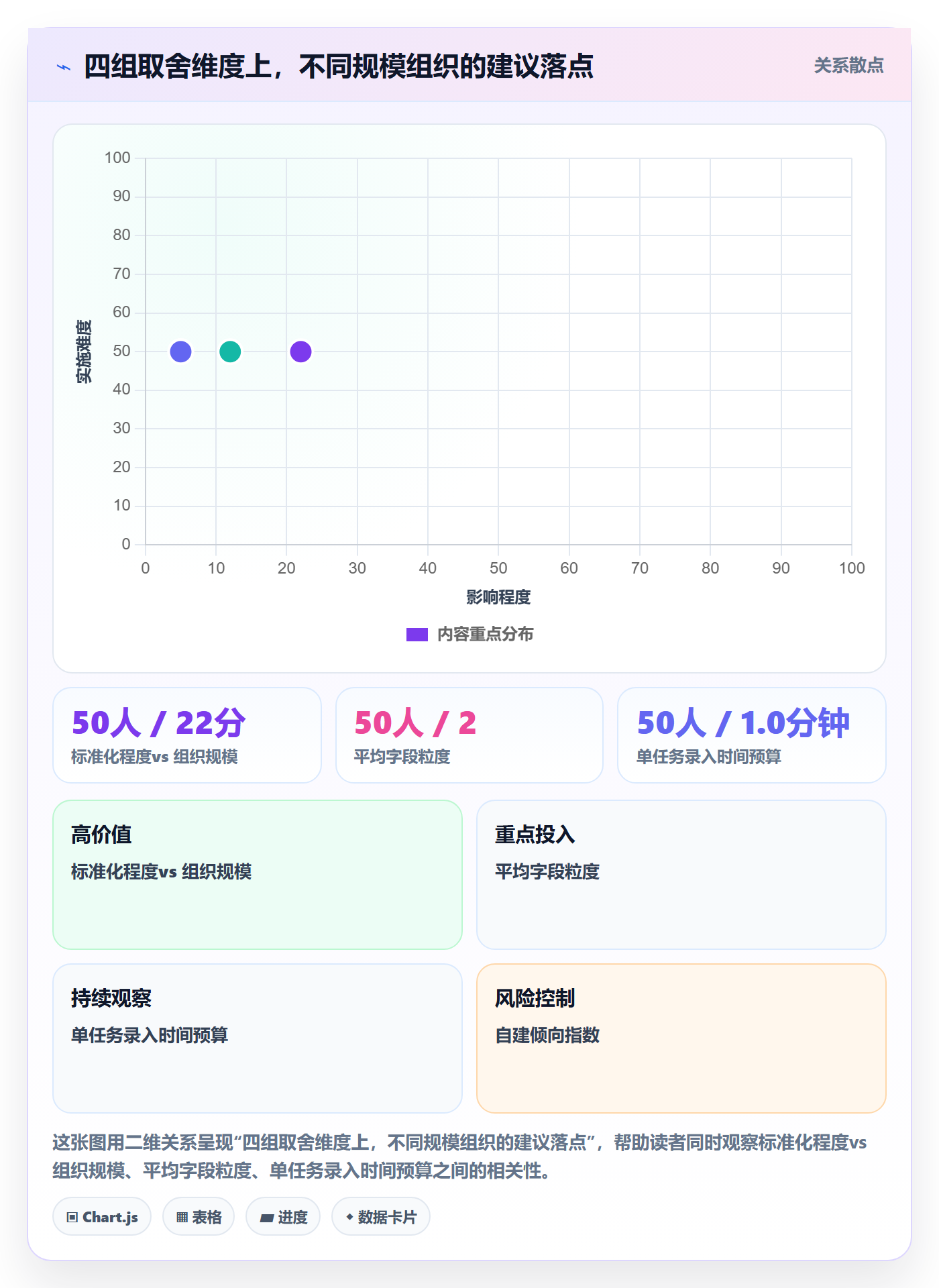Click the 内容重点分布 legend label
Image resolution: width=939 pixels, height=1288 pixels.
(x=485, y=635)
